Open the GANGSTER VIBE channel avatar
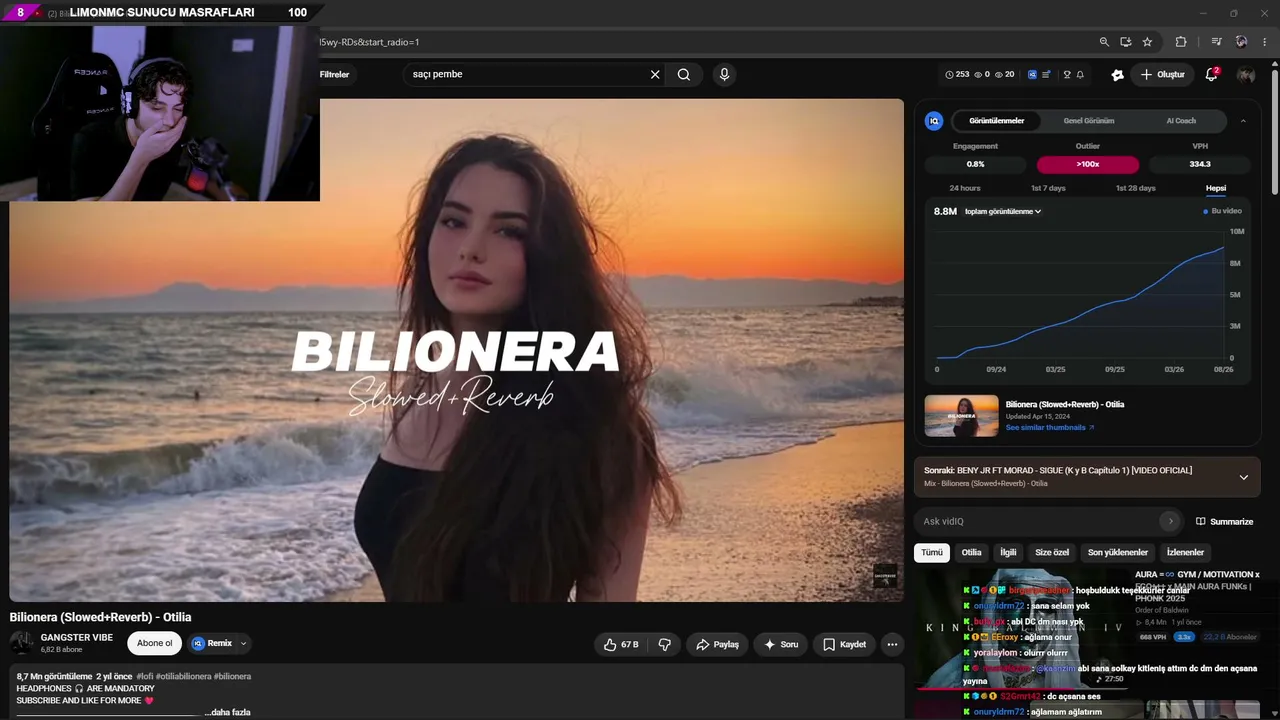 [21, 643]
